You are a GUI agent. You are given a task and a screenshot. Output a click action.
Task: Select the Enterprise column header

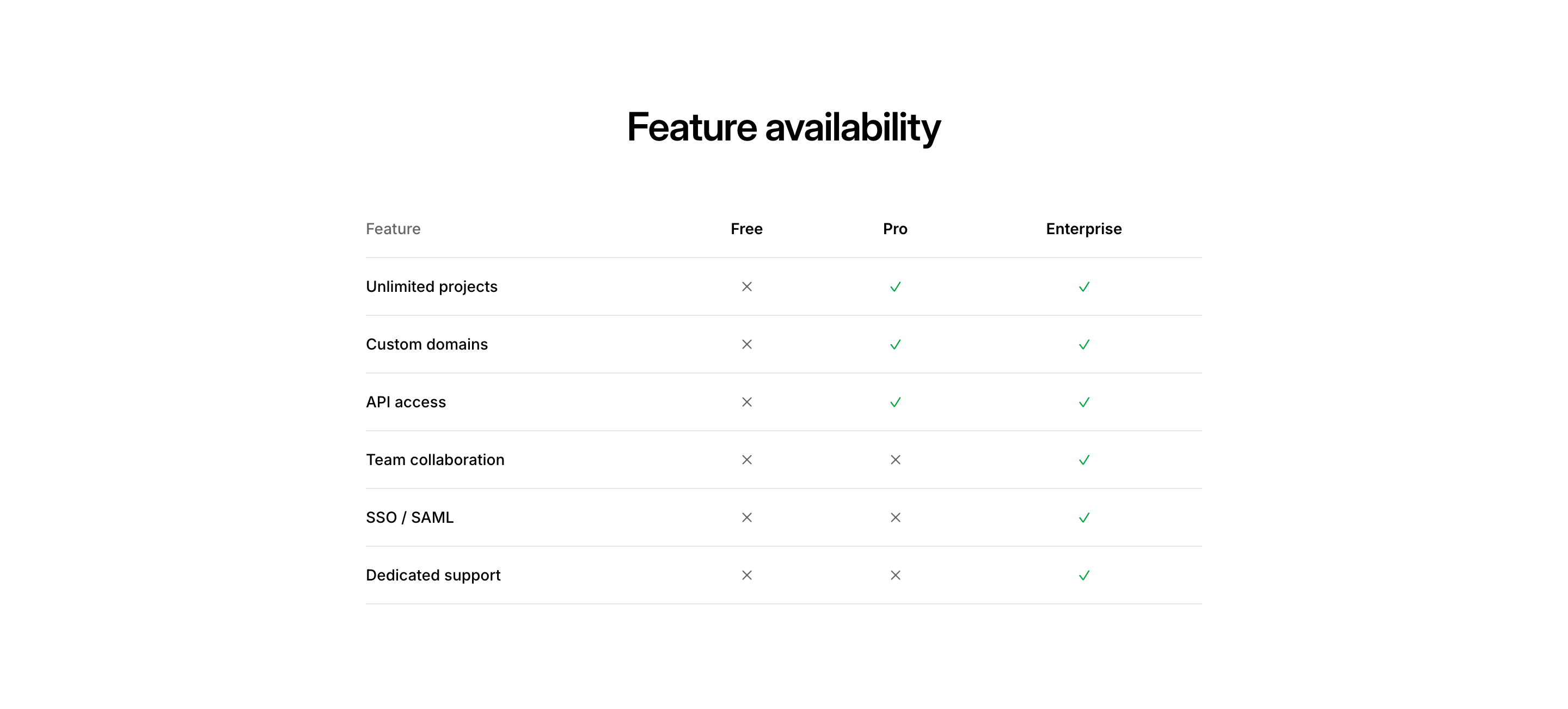point(1083,229)
